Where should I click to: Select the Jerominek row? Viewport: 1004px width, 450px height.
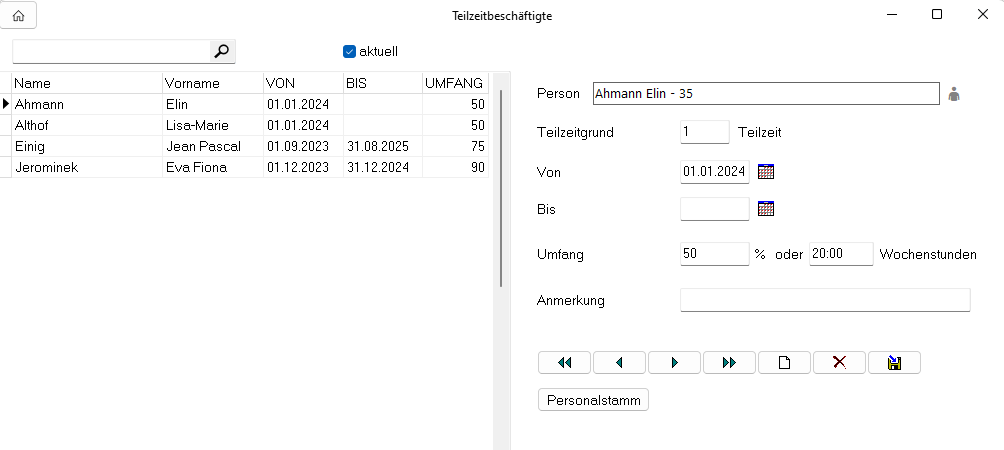85,167
